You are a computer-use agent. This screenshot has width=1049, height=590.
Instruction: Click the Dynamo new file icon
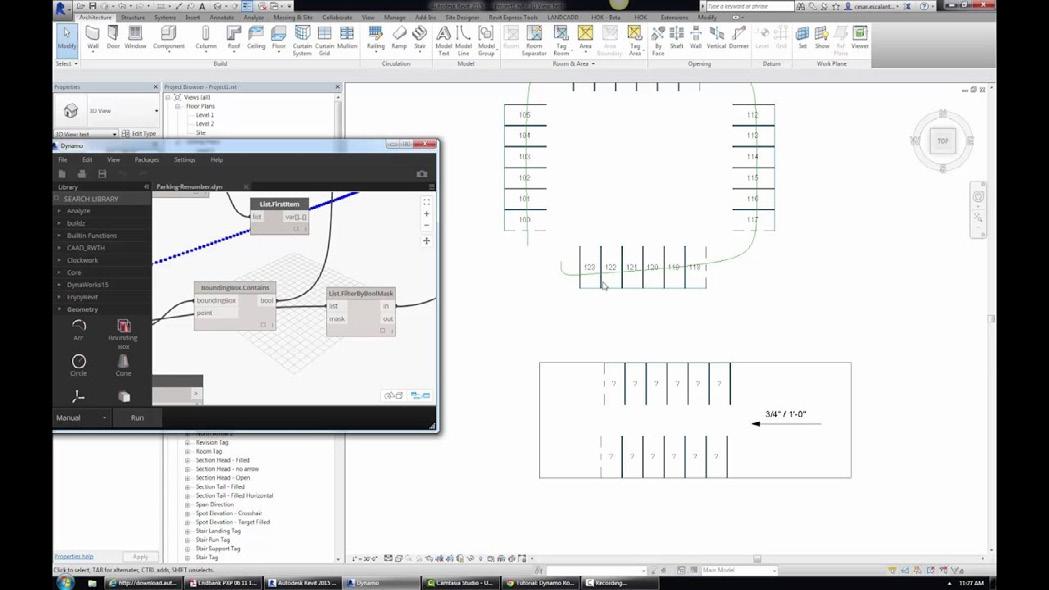click(x=62, y=174)
